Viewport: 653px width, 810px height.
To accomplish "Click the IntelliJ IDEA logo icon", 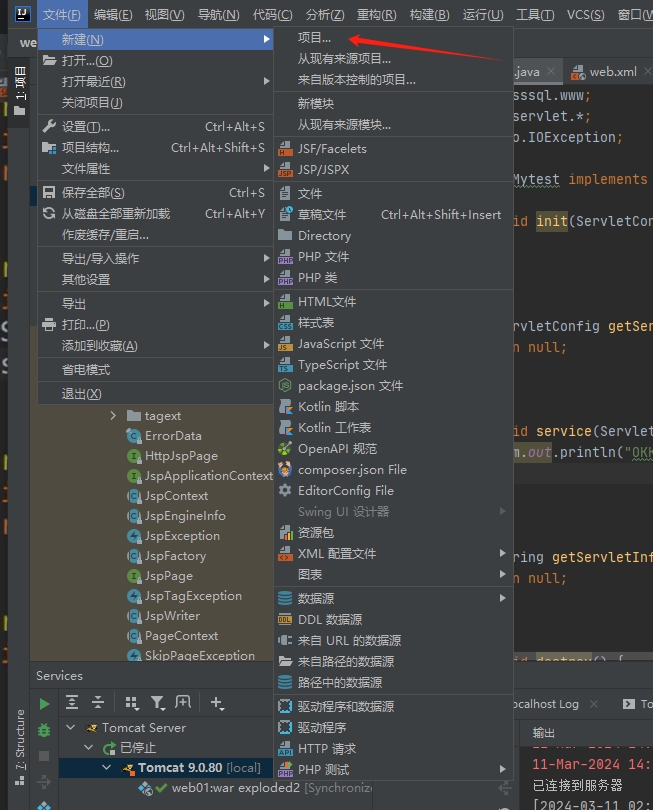I will [23, 14].
